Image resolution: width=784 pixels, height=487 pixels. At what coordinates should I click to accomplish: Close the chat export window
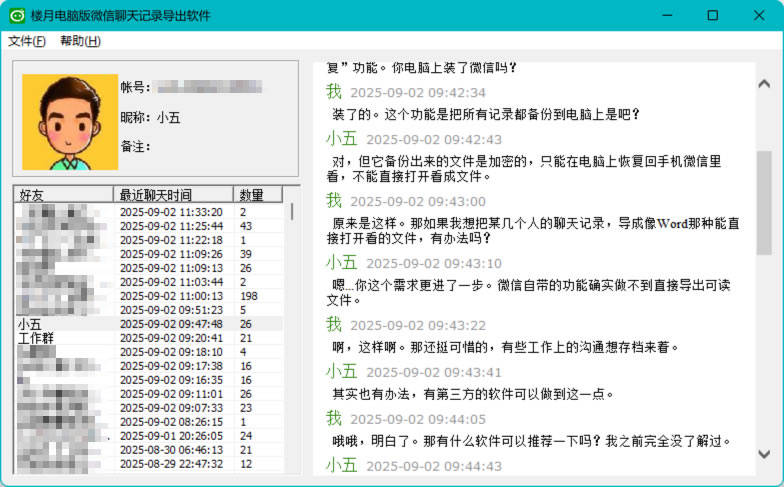point(758,15)
